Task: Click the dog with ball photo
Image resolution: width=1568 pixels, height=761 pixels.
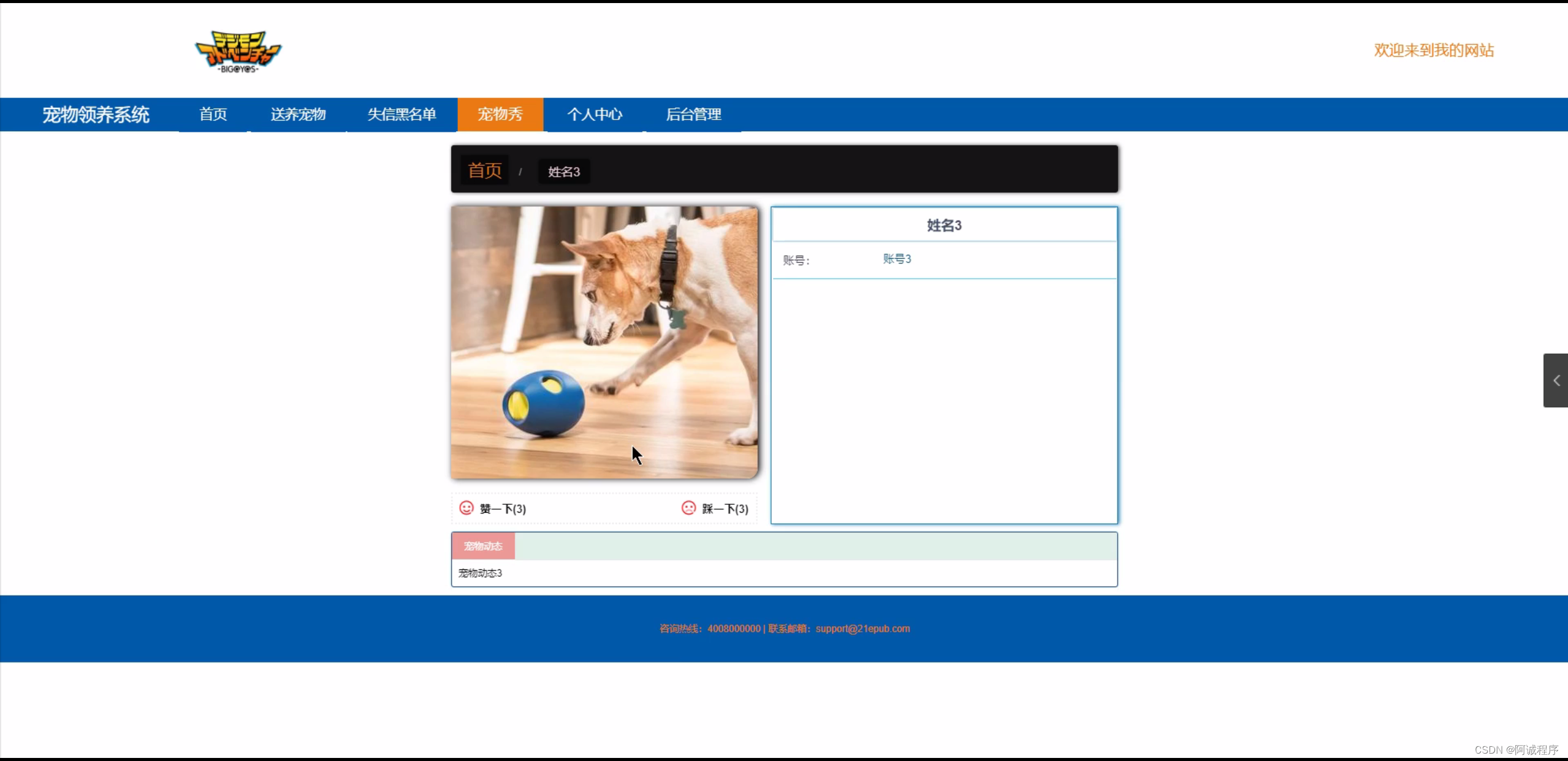Action: [x=604, y=342]
